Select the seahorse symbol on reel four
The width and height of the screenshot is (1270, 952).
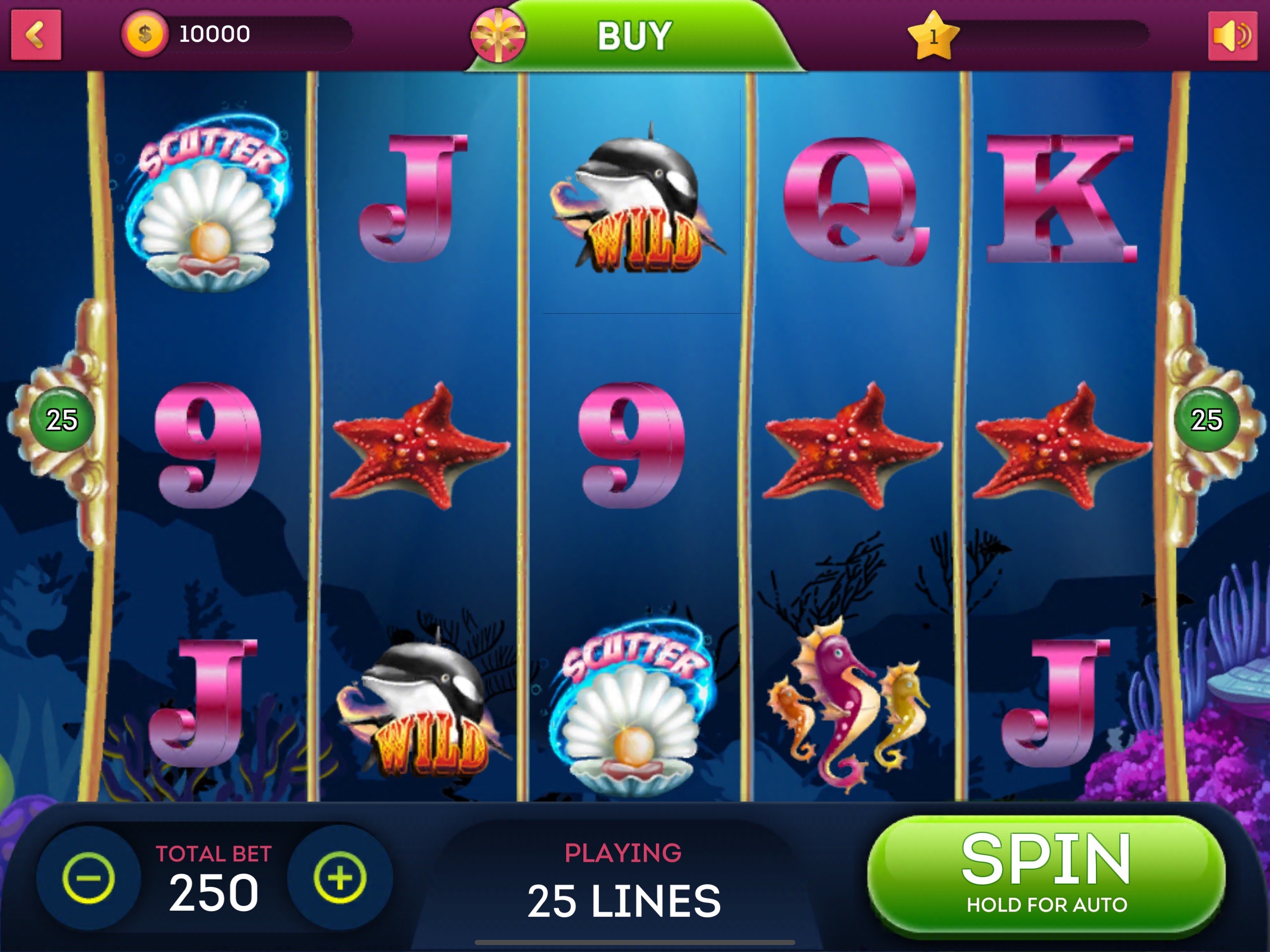(847, 705)
